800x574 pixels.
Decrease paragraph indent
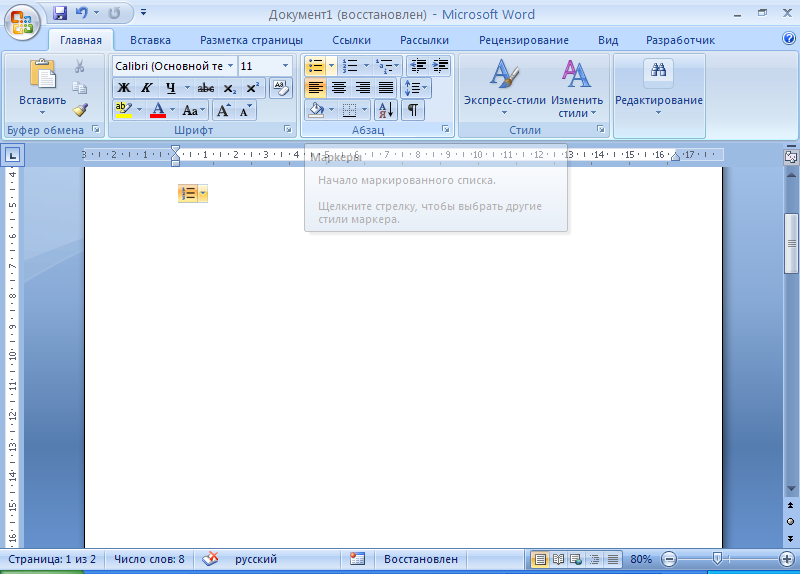418,66
